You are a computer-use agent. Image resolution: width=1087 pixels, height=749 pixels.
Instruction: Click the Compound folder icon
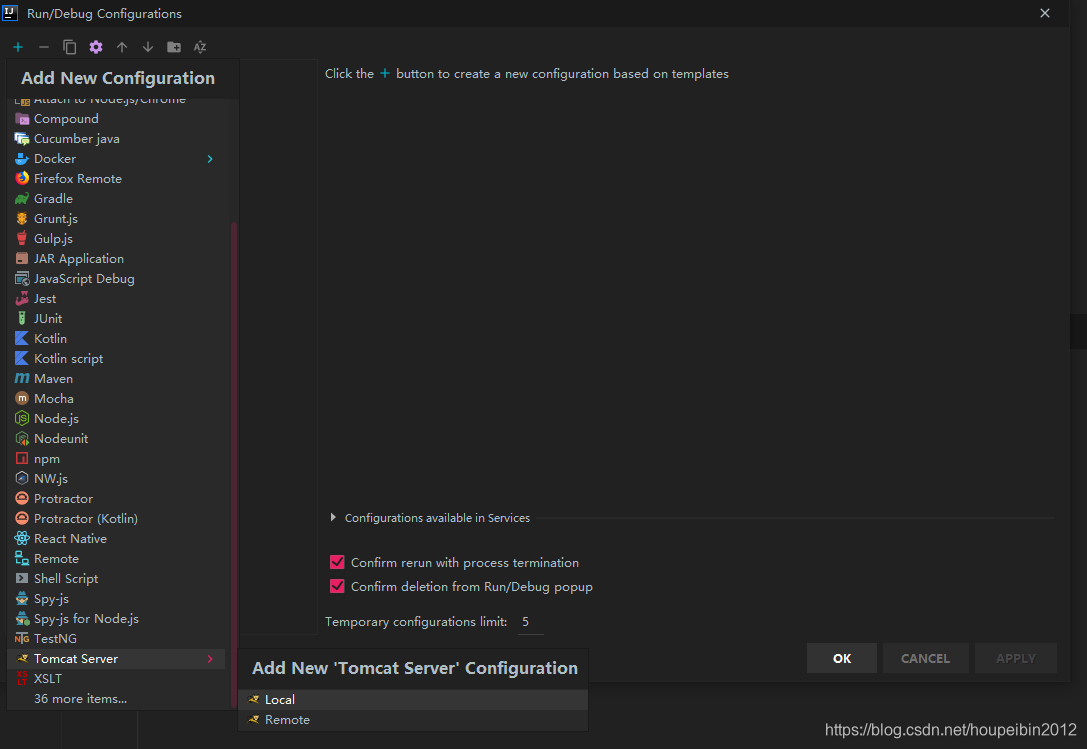tap(22, 119)
